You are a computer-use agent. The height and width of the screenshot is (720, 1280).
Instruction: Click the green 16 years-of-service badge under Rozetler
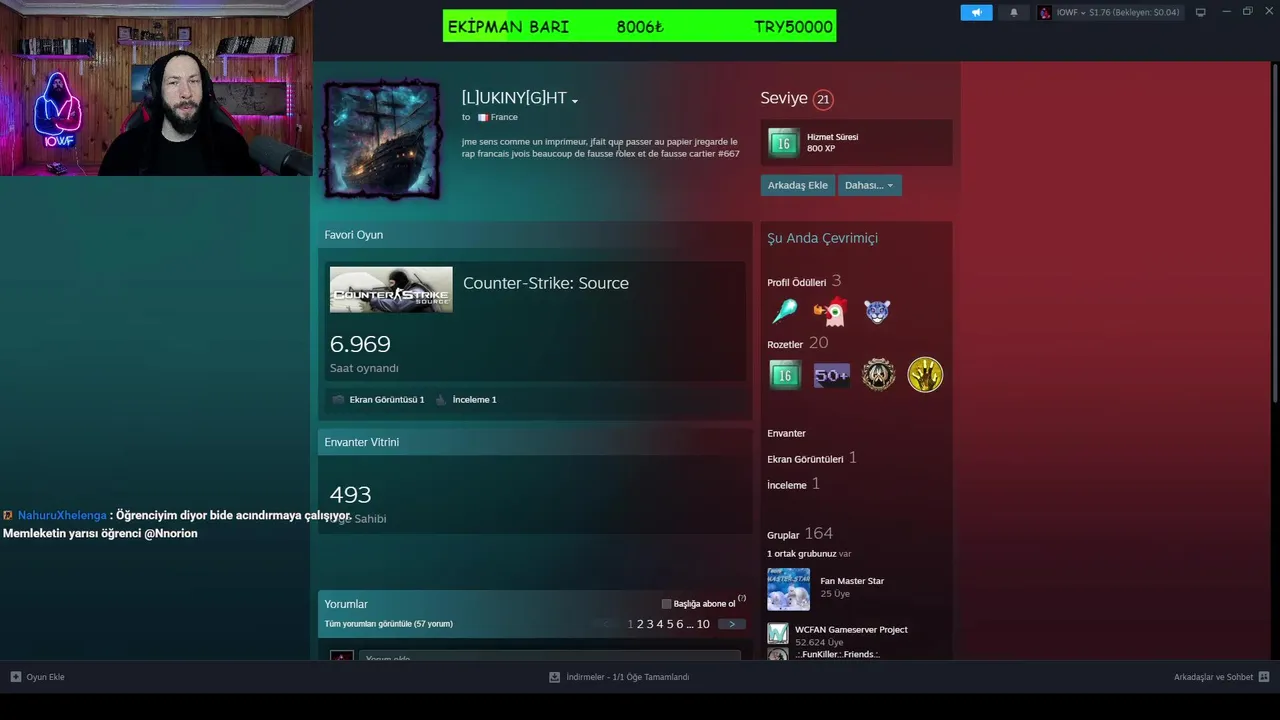[x=785, y=375]
